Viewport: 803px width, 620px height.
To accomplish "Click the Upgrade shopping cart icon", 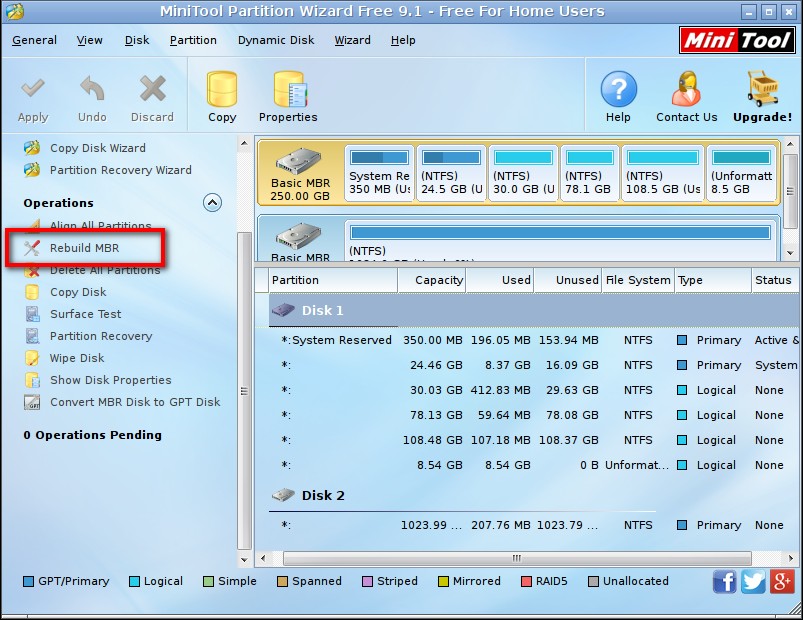I will point(762,90).
